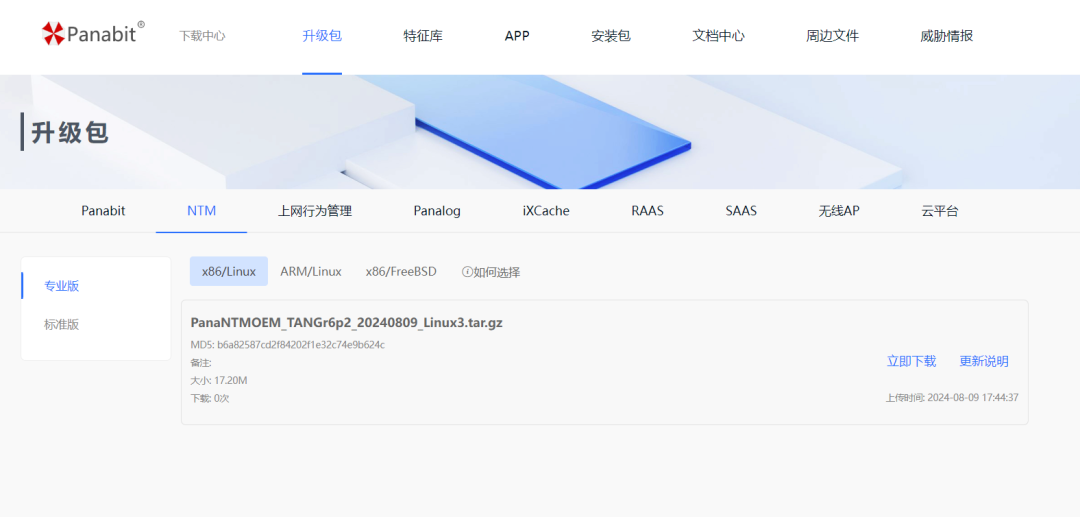The image size is (1080, 517).
Task: Open the 安装包 navigation item
Action: point(611,36)
